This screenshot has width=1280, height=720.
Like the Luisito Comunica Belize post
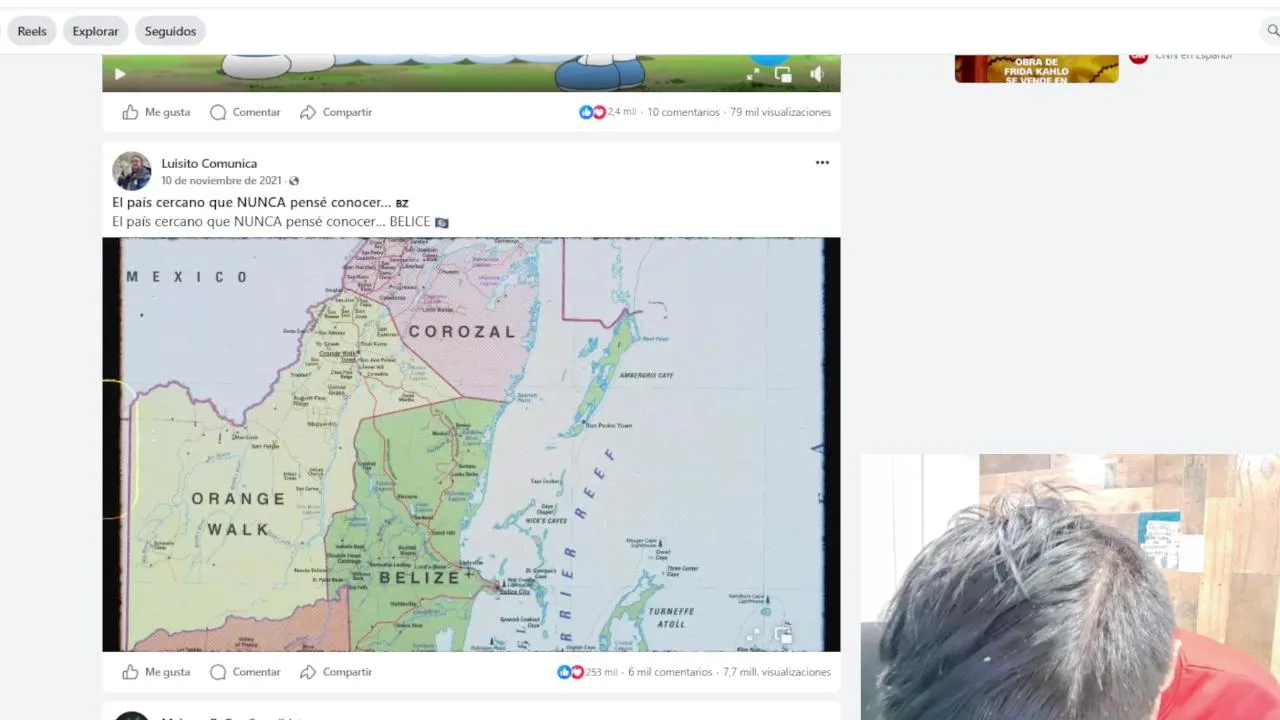[156, 672]
